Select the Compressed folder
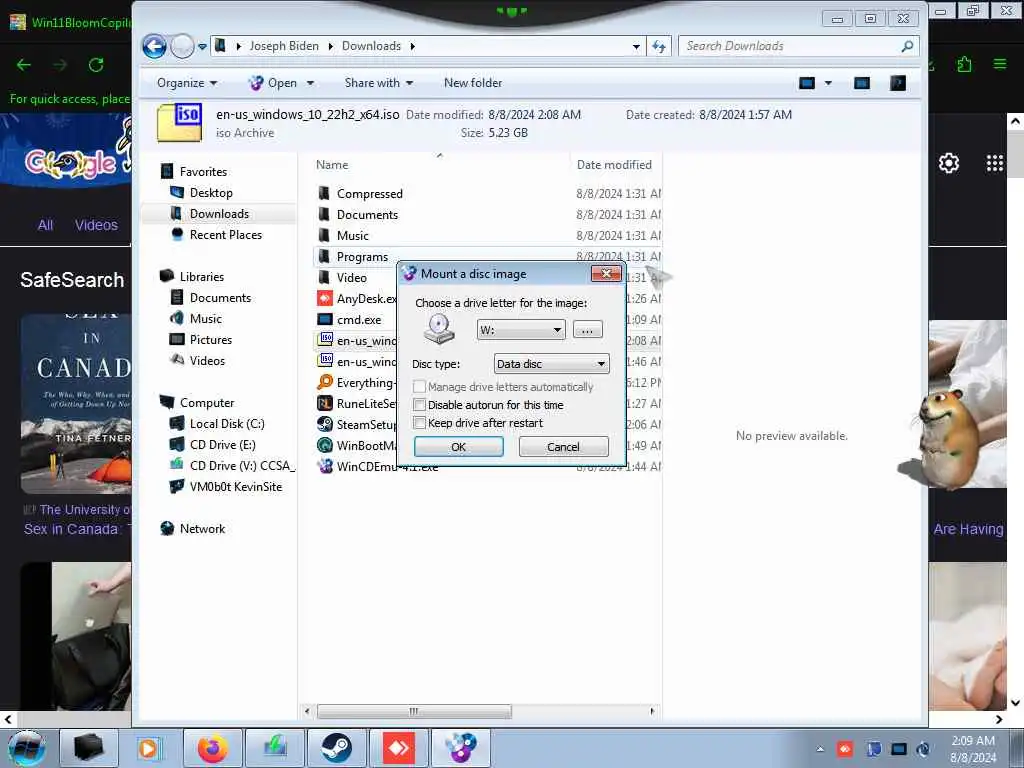The width and height of the screenshot is (1024, 768). coord(370,194)
